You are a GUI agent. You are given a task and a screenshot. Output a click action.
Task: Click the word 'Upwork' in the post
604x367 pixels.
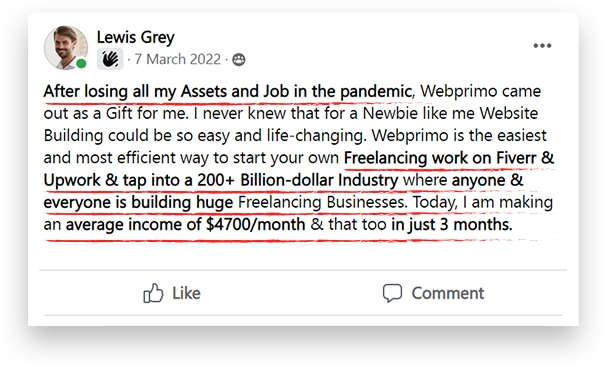72,180
